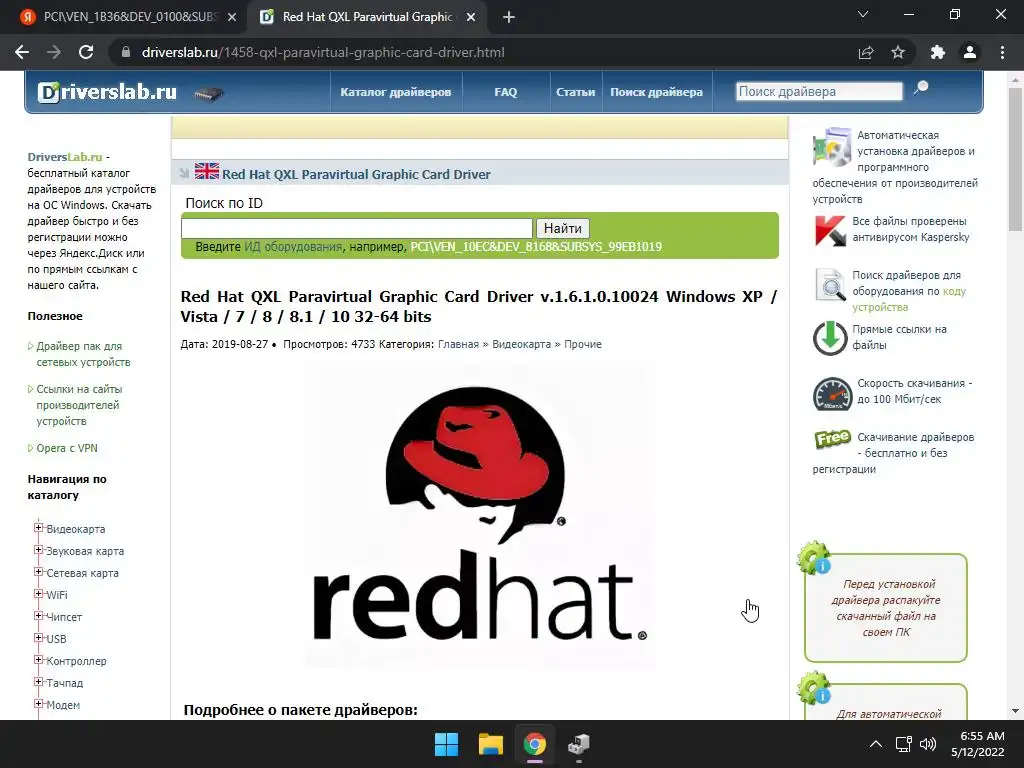
Task: Click the Driverslab.ru logo
Action: click(106, 92)
